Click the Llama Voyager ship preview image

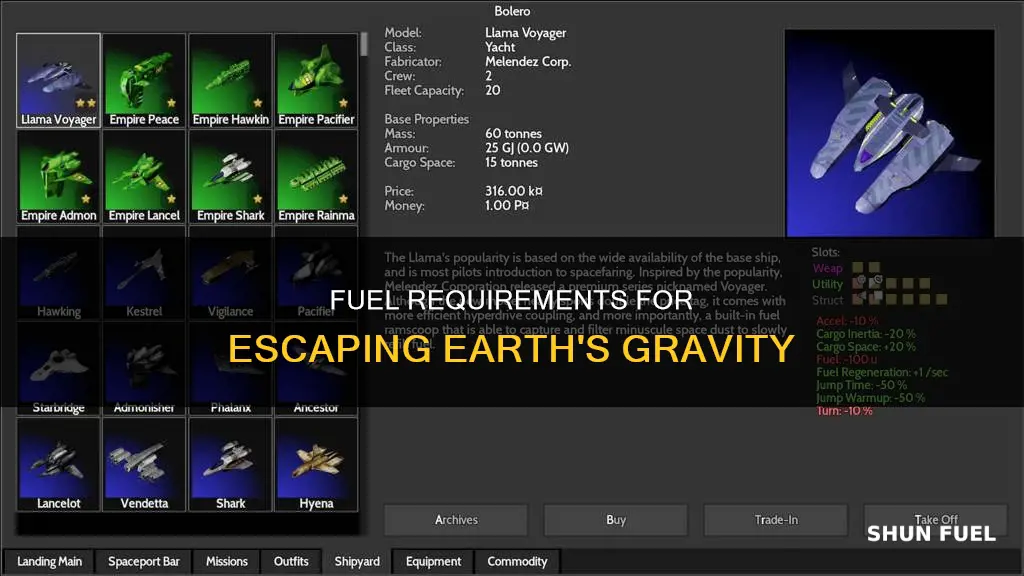pyautogui.click(x=889, y=133)
